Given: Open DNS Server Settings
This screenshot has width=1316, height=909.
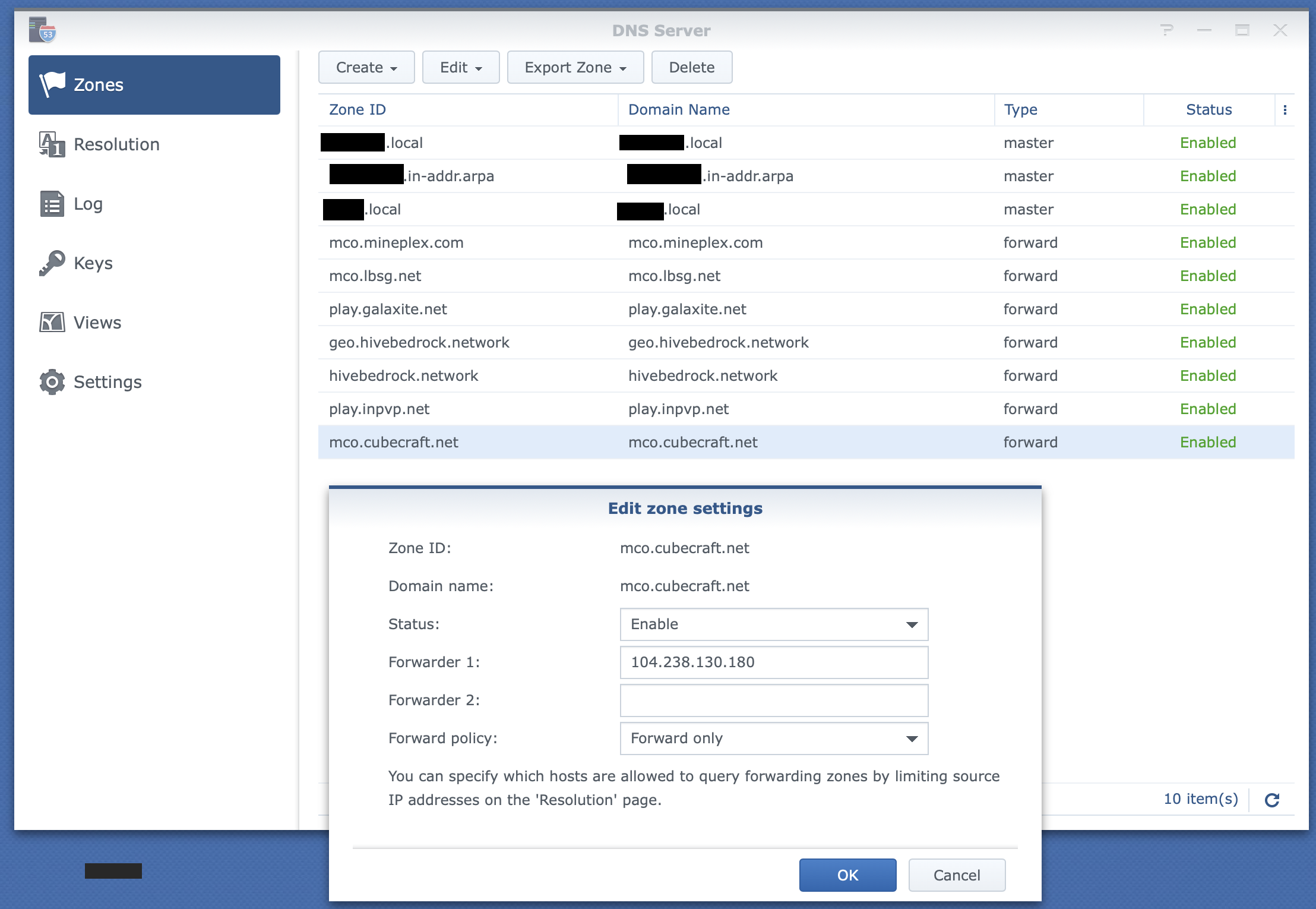Looking at the screenshot, I should coord(107,381).
